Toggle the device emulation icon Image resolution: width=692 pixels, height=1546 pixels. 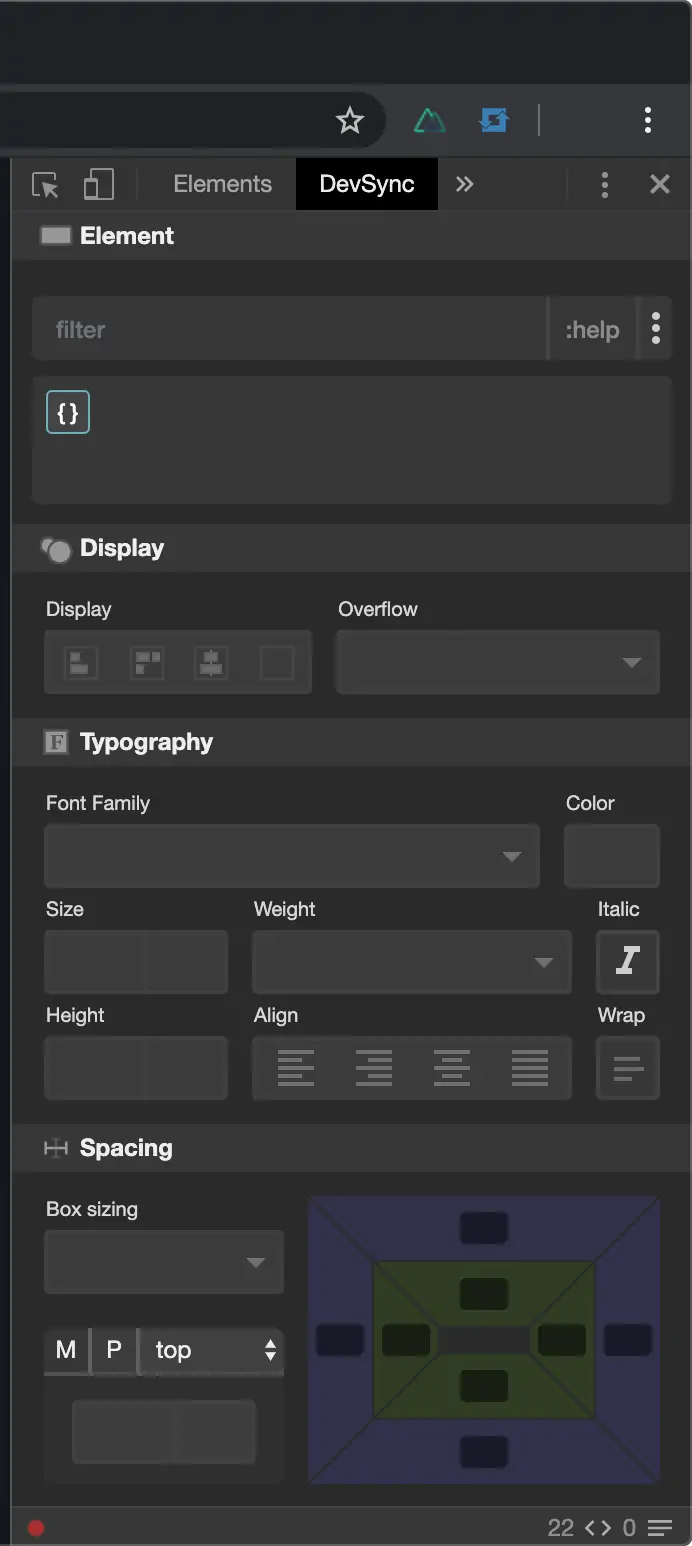tap(97, 184)
